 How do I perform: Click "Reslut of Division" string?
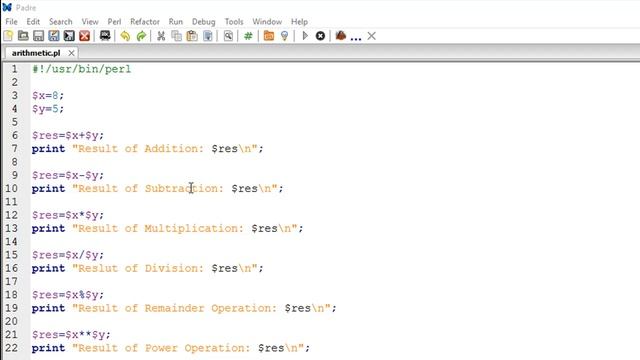point(138,268)
